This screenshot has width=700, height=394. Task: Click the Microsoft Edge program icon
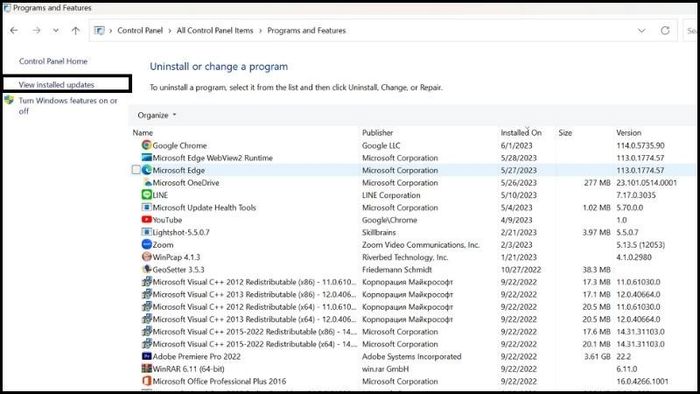click(146, 170)
